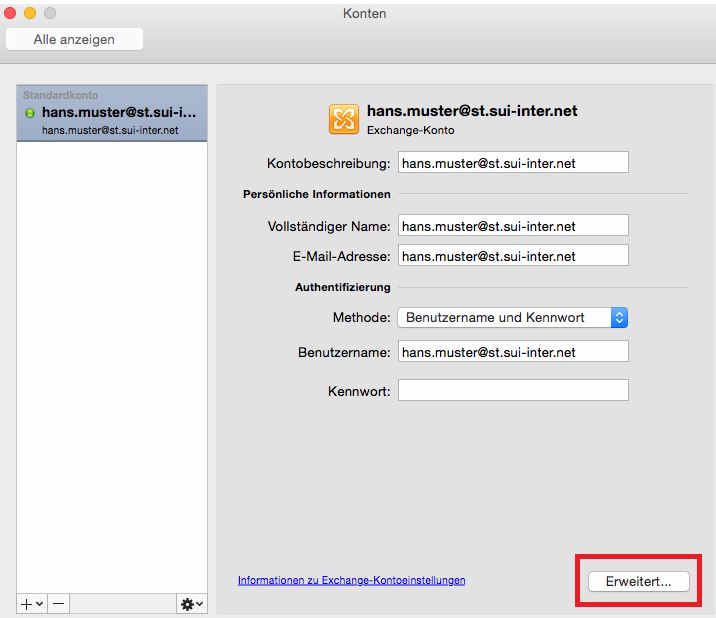Click the Alle anzeigen button
Viewport: 716px width, 618px height.
pyautogui.click(x=74, y=39)
